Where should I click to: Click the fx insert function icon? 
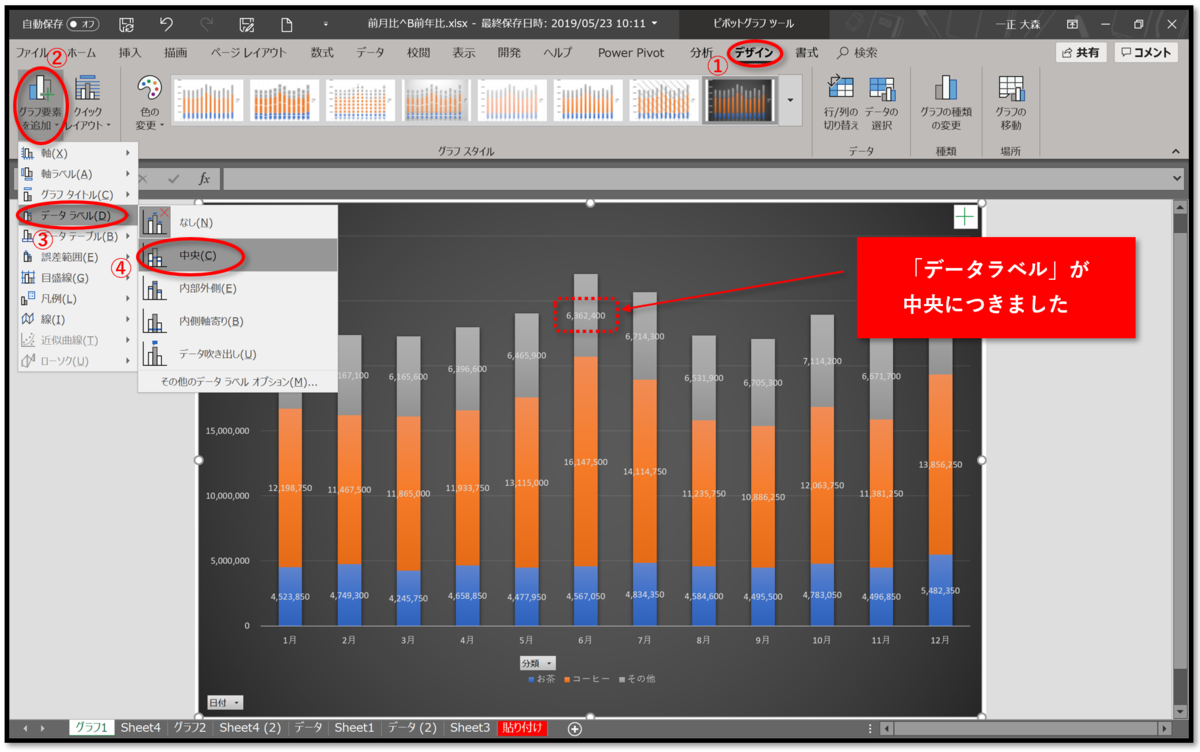coord(205,178)
